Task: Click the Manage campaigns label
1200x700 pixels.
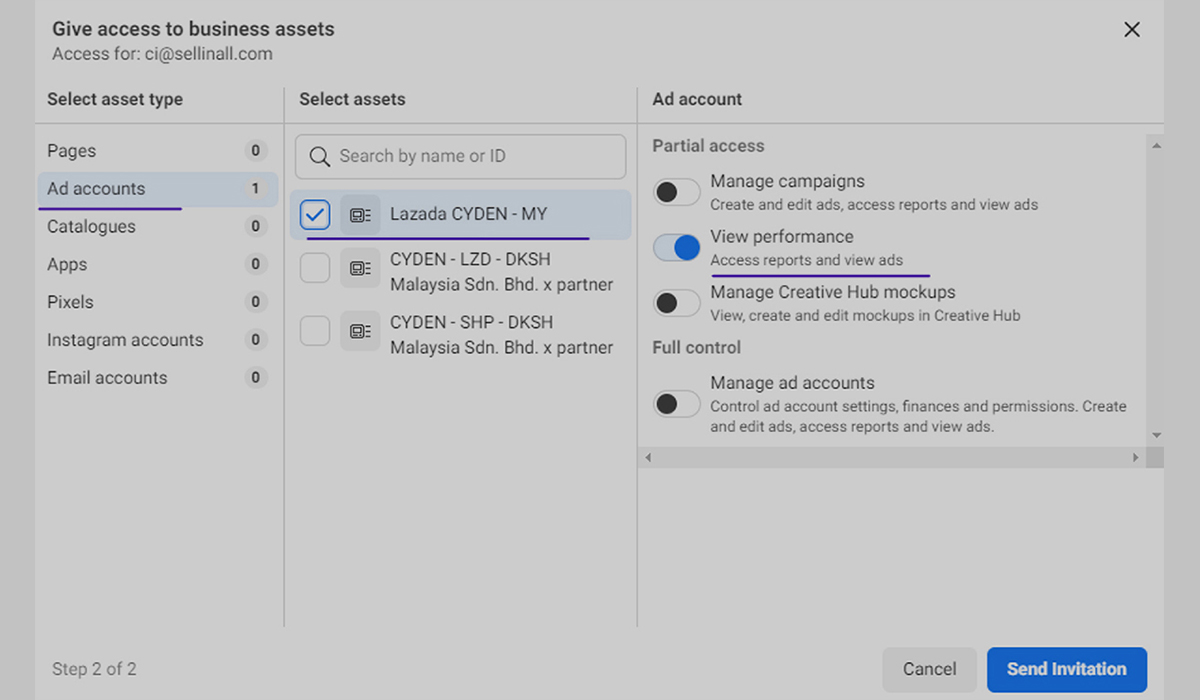Action: pyautogui.click(x=787, y=182)
